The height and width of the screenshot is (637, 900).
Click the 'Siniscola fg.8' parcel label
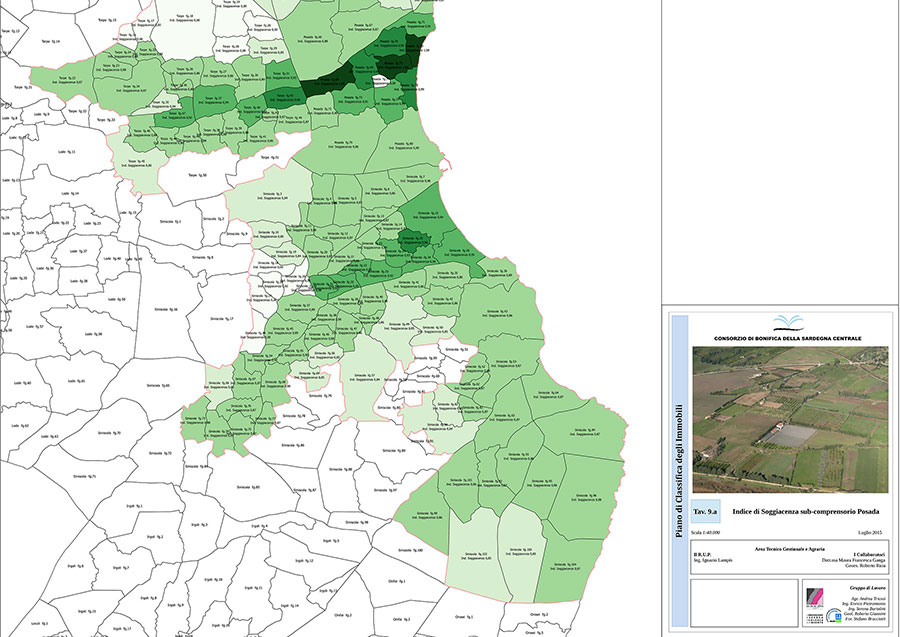[x=202, y=257]
